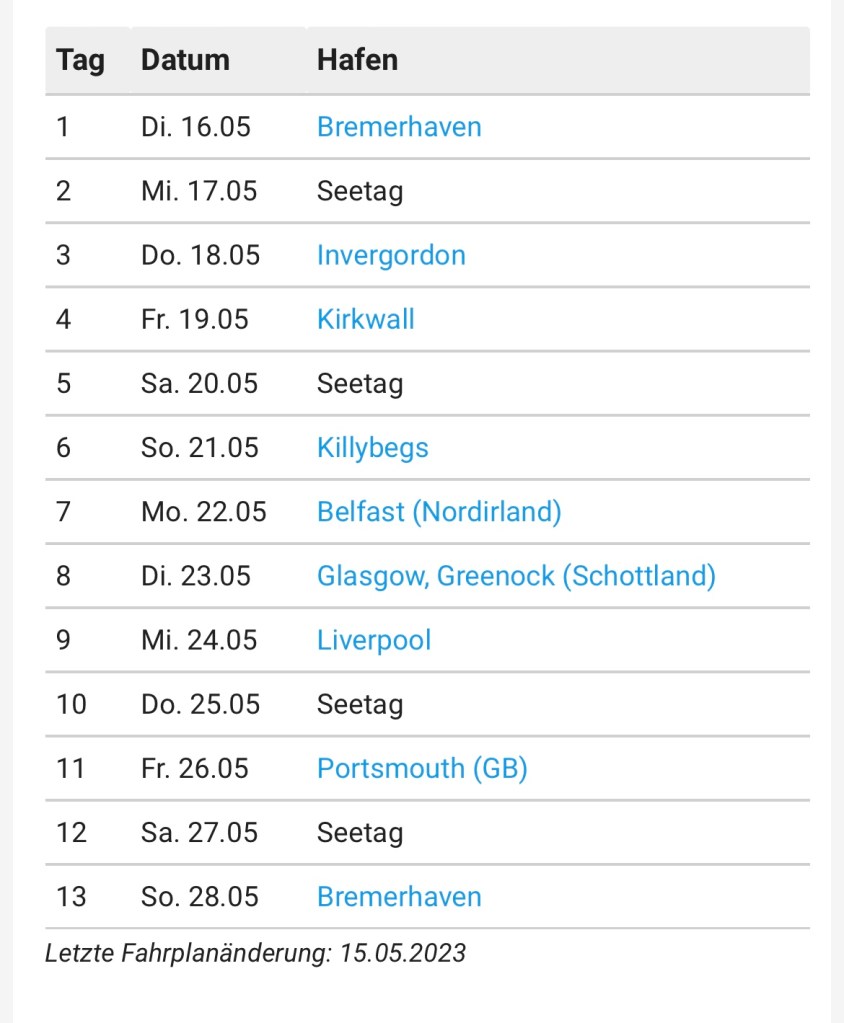Click the Tag column header
The width and height of the screenshot is (844, 1023).
[x=80, y=60]
